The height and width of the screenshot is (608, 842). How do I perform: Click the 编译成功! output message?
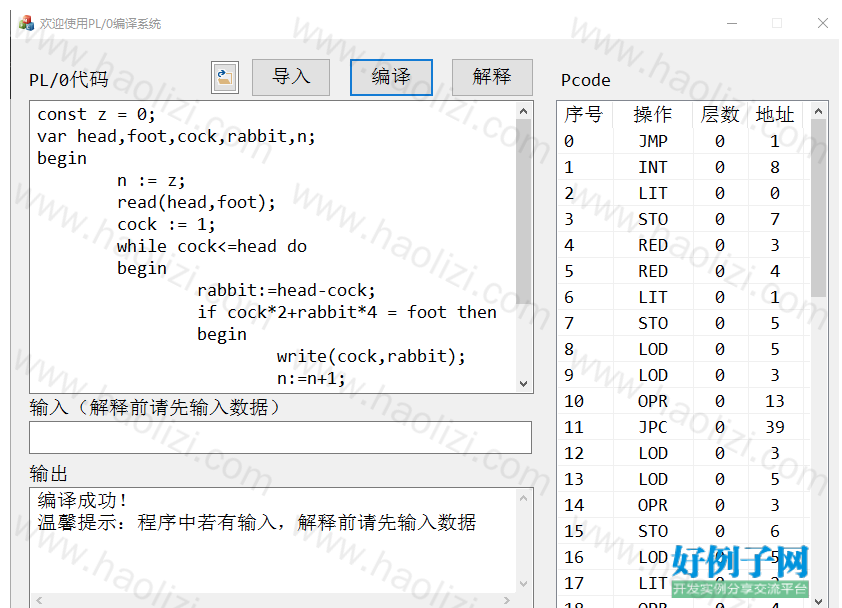tap(82, 501)
